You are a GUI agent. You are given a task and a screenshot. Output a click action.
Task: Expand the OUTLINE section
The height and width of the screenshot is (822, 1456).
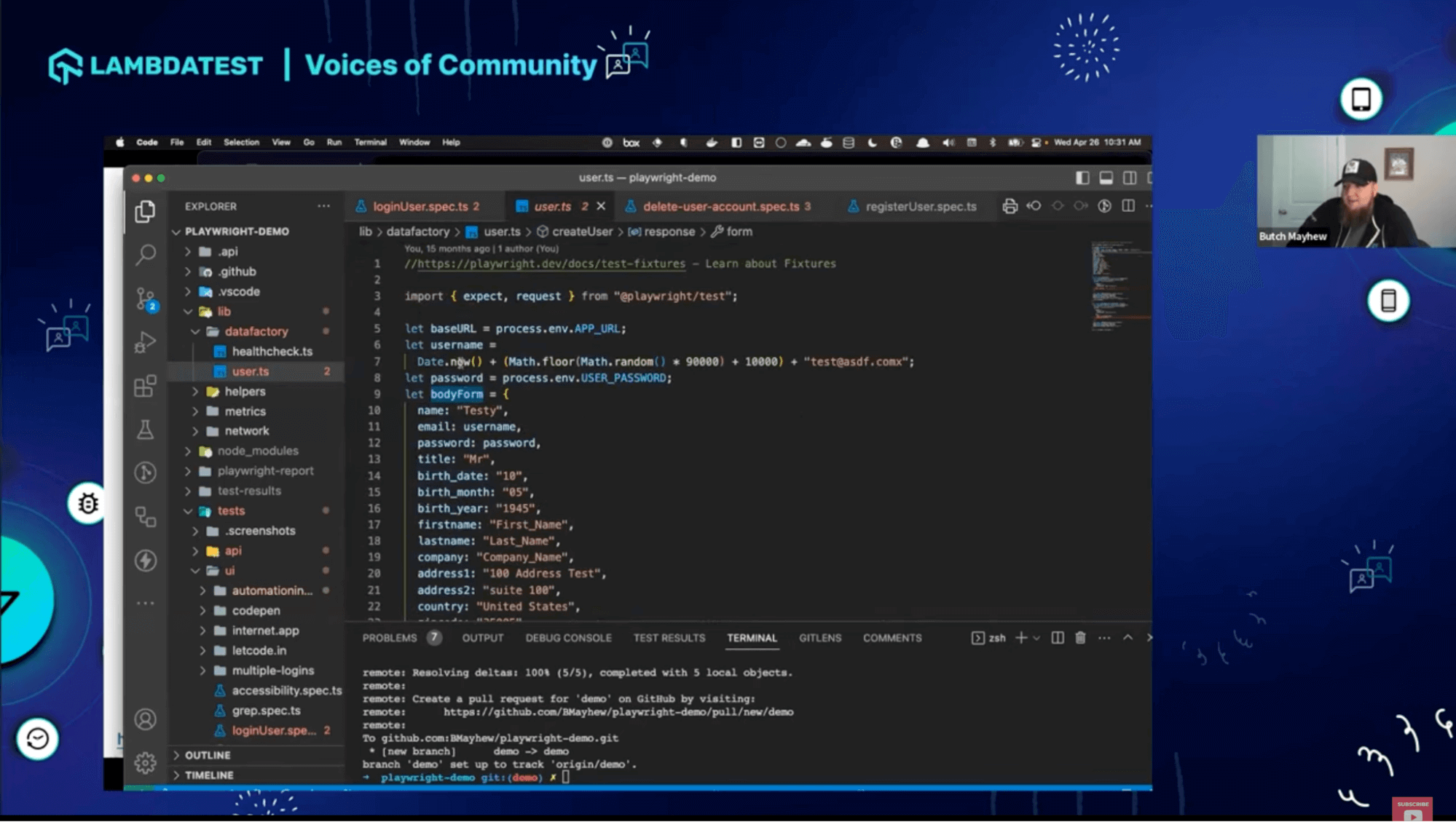tap(208, 755)
